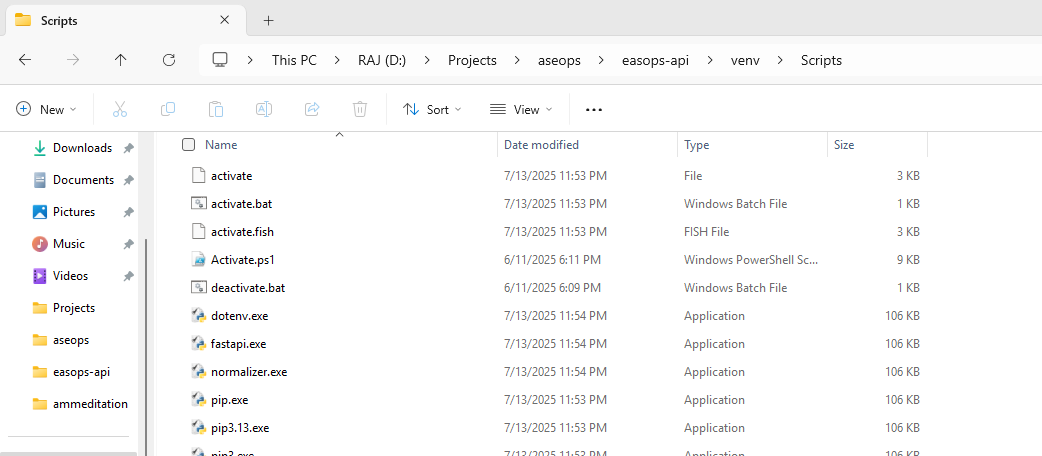The height and width of the screenshot is (456, 1042).
Task: Click the Paste clipboard icon
Action: [x=216, y=109]
